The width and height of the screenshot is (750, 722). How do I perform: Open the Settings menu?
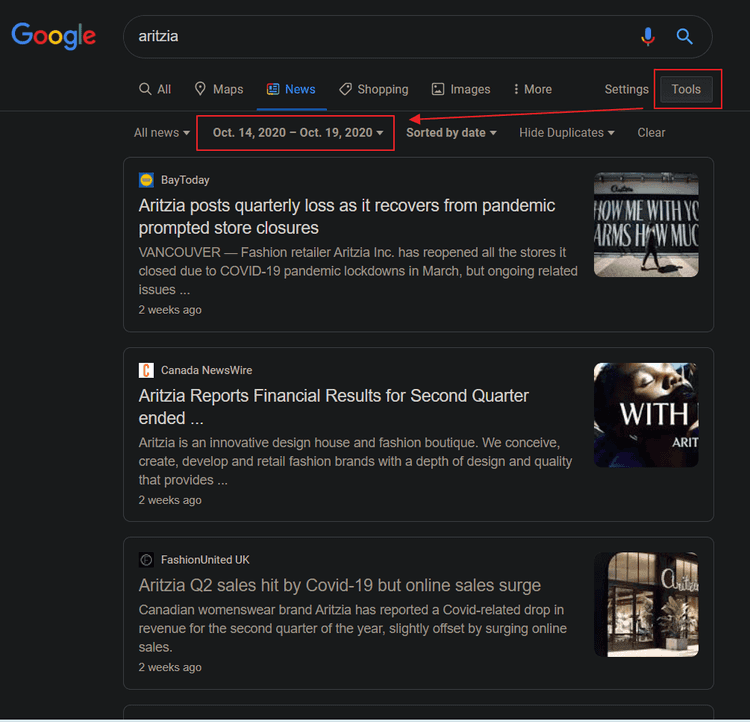point(626,89)
